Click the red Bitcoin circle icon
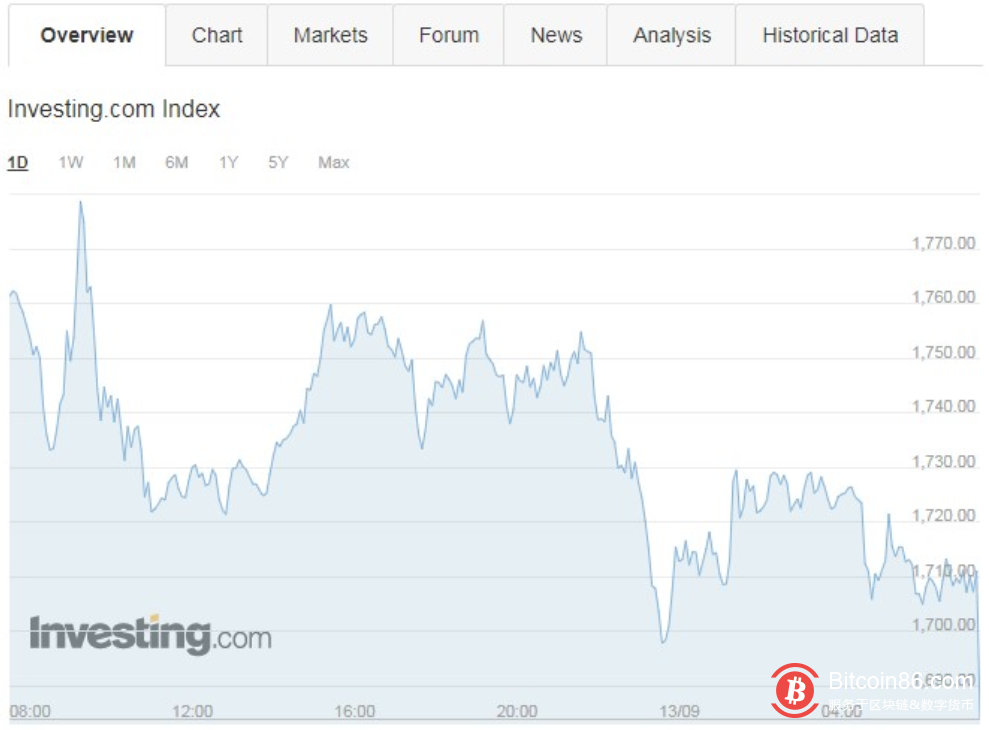989x730 pixels. [x=795, y=691]
